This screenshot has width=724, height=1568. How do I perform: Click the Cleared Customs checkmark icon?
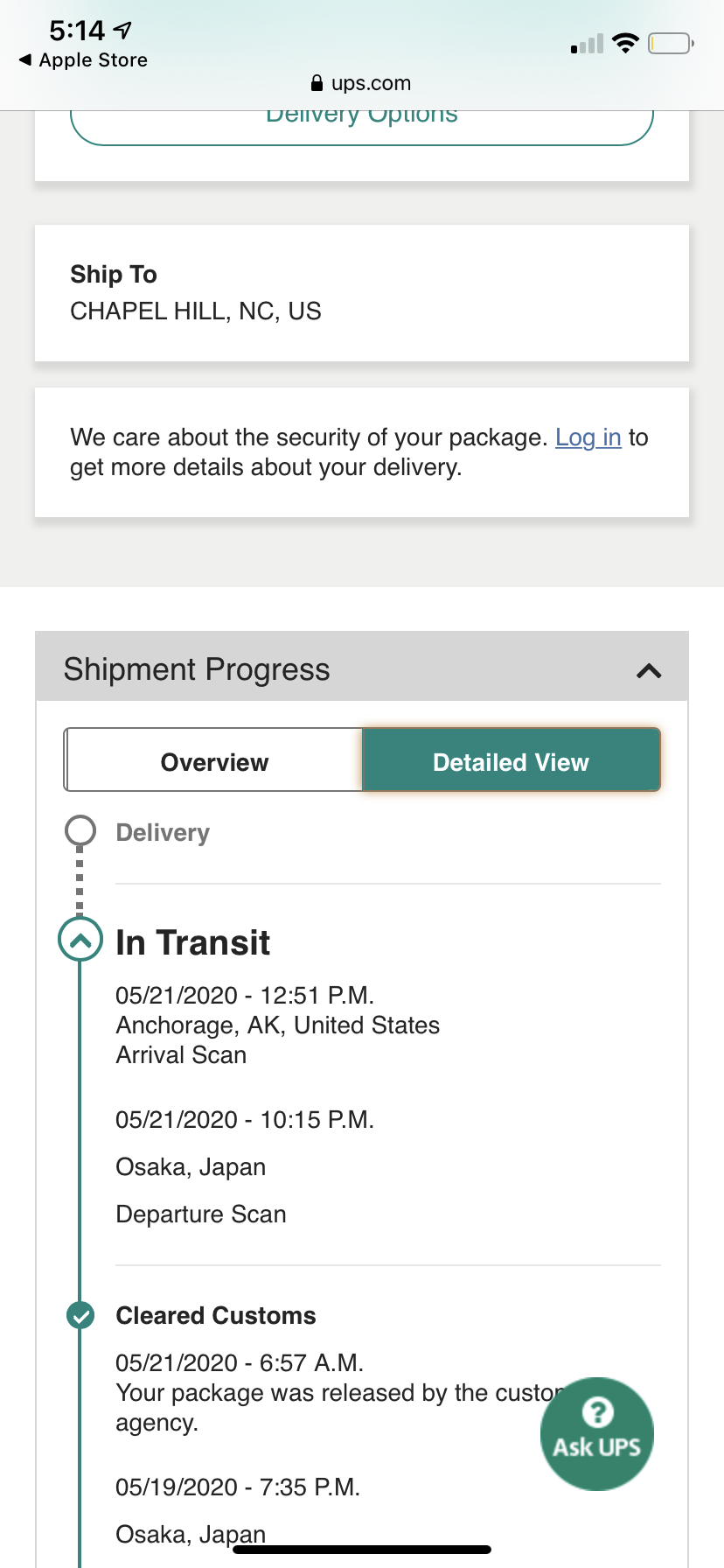(x=80, y=1315)
